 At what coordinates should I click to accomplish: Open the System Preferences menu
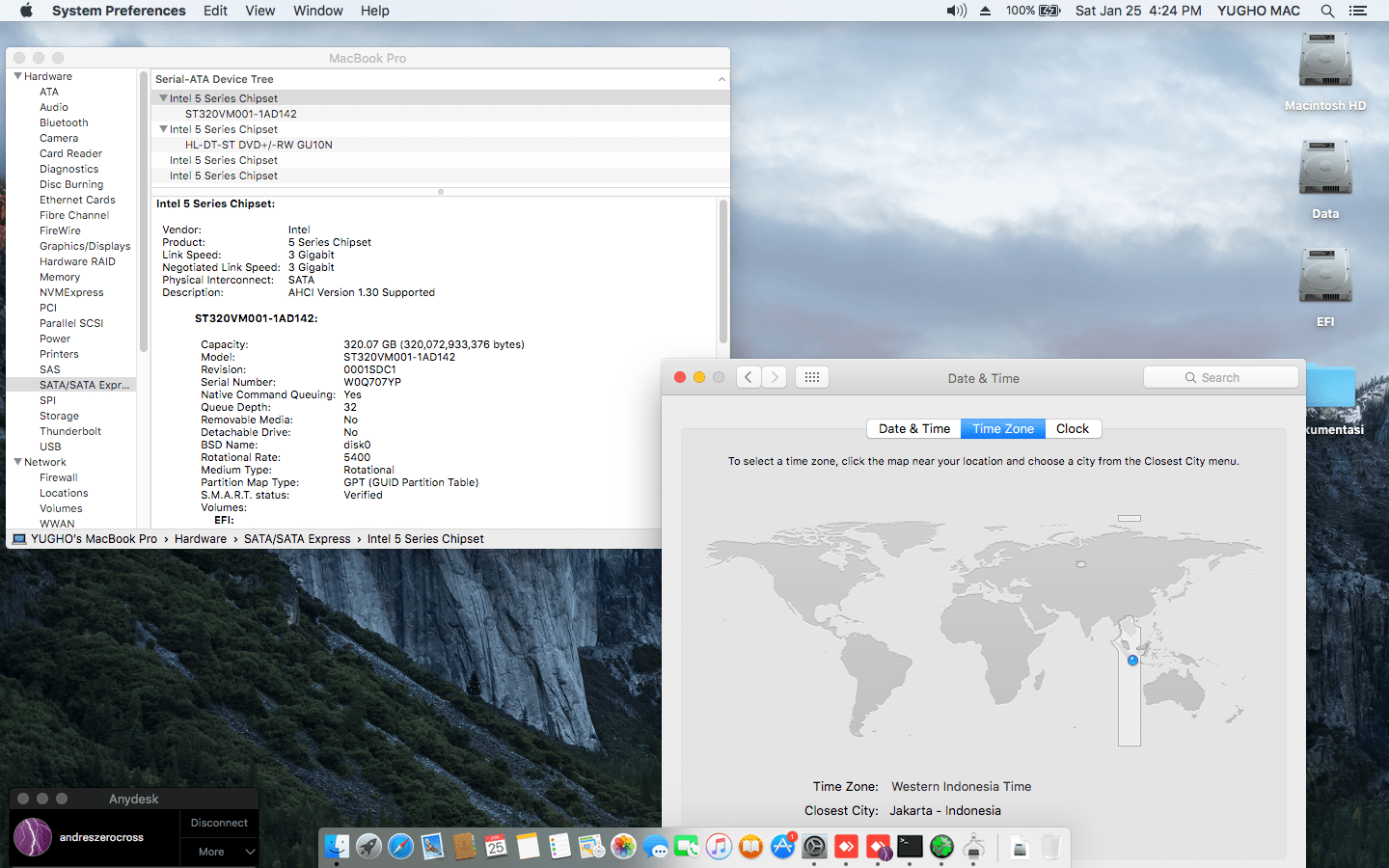(x=119, y=11)
